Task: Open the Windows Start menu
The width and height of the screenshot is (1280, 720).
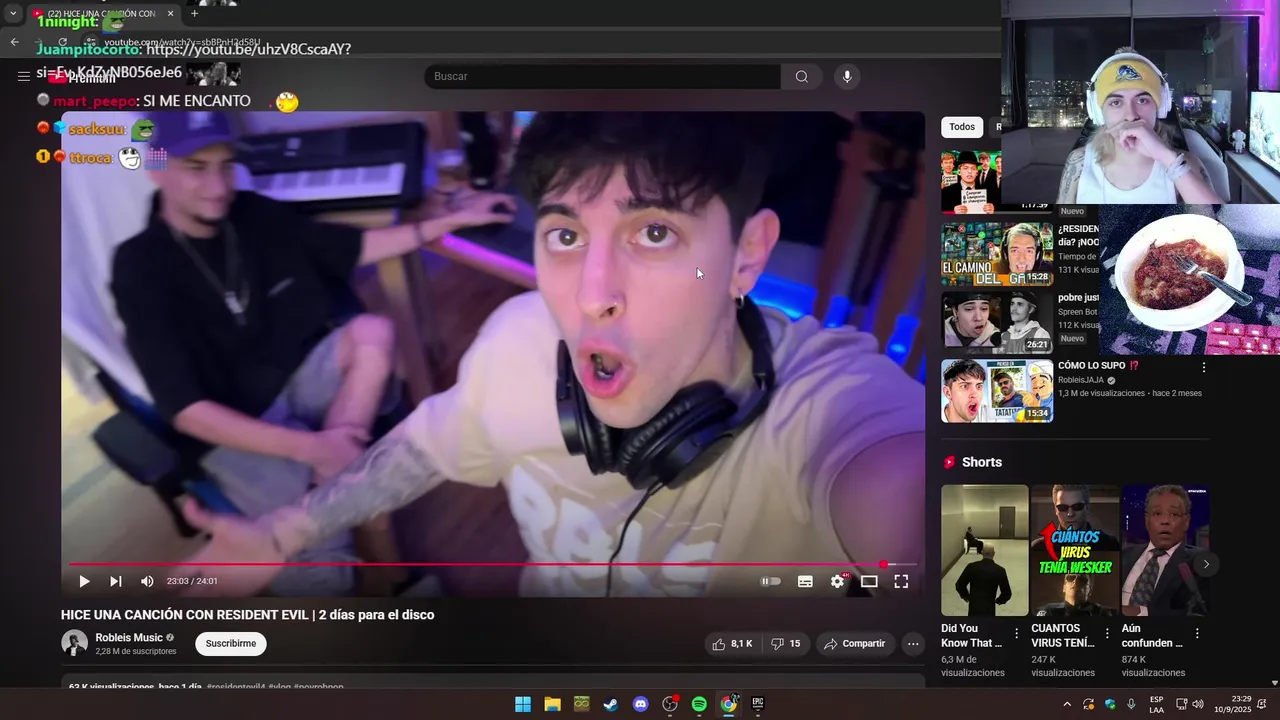Action: tap(523, 704)
